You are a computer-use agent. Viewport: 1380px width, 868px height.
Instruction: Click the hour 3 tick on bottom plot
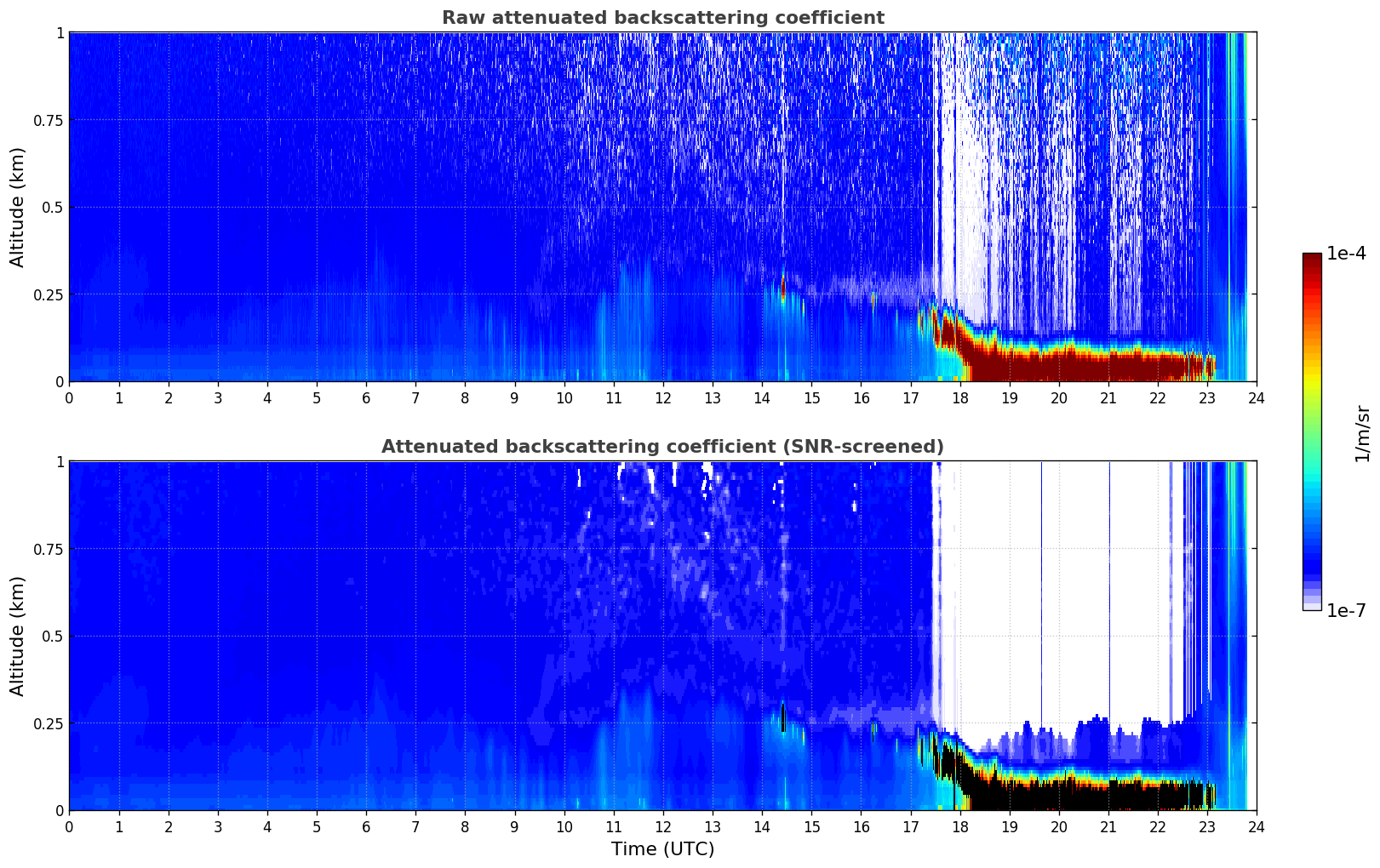[x=218, y=826]
